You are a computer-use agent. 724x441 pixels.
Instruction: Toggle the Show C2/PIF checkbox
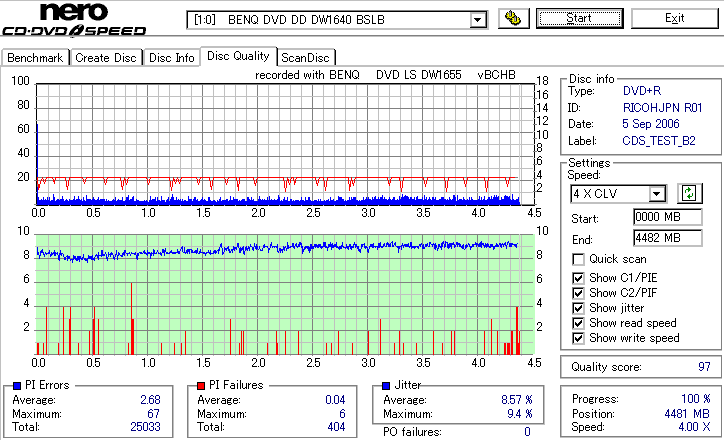pyautogui.click(x=578, y=293)
